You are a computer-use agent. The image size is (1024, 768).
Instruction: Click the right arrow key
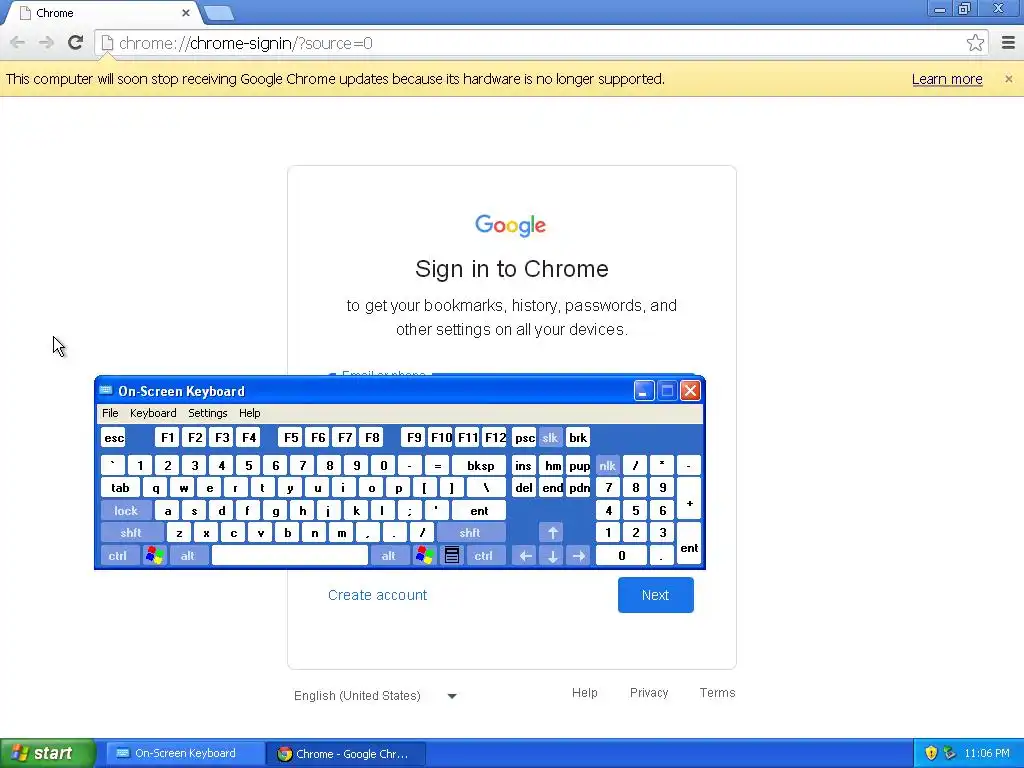click(x=579, y=556)
